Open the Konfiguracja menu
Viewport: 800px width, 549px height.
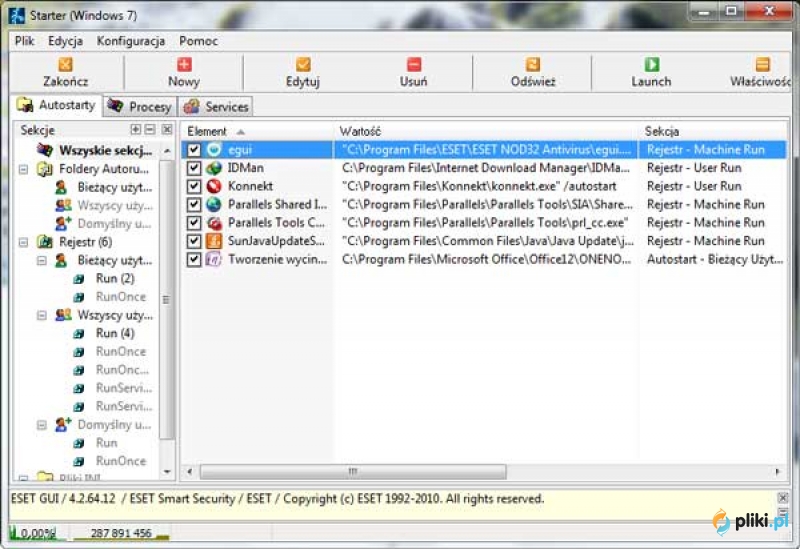click(x=131, y=41)
